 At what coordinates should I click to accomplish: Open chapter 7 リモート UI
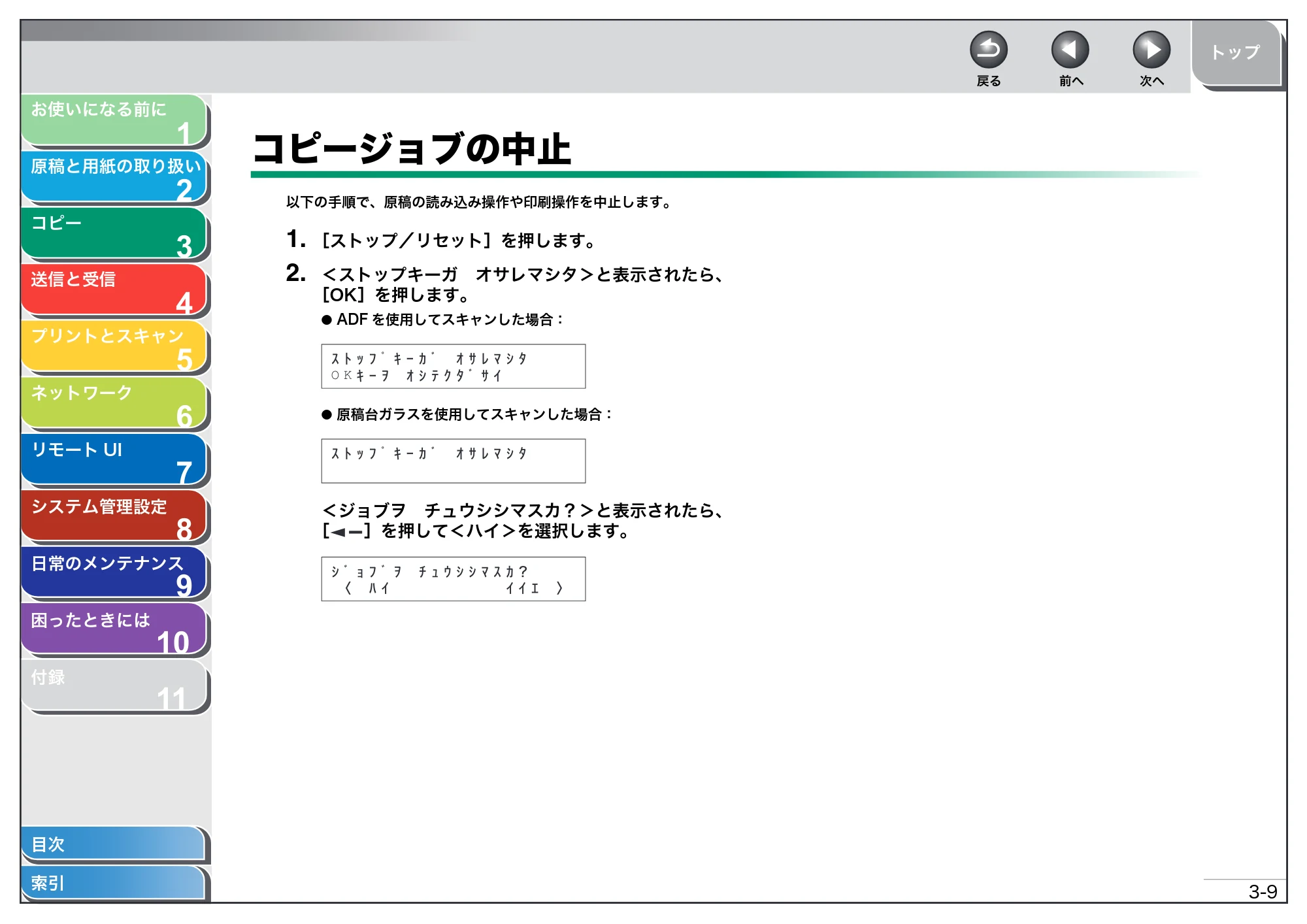(x=114, y=460)
